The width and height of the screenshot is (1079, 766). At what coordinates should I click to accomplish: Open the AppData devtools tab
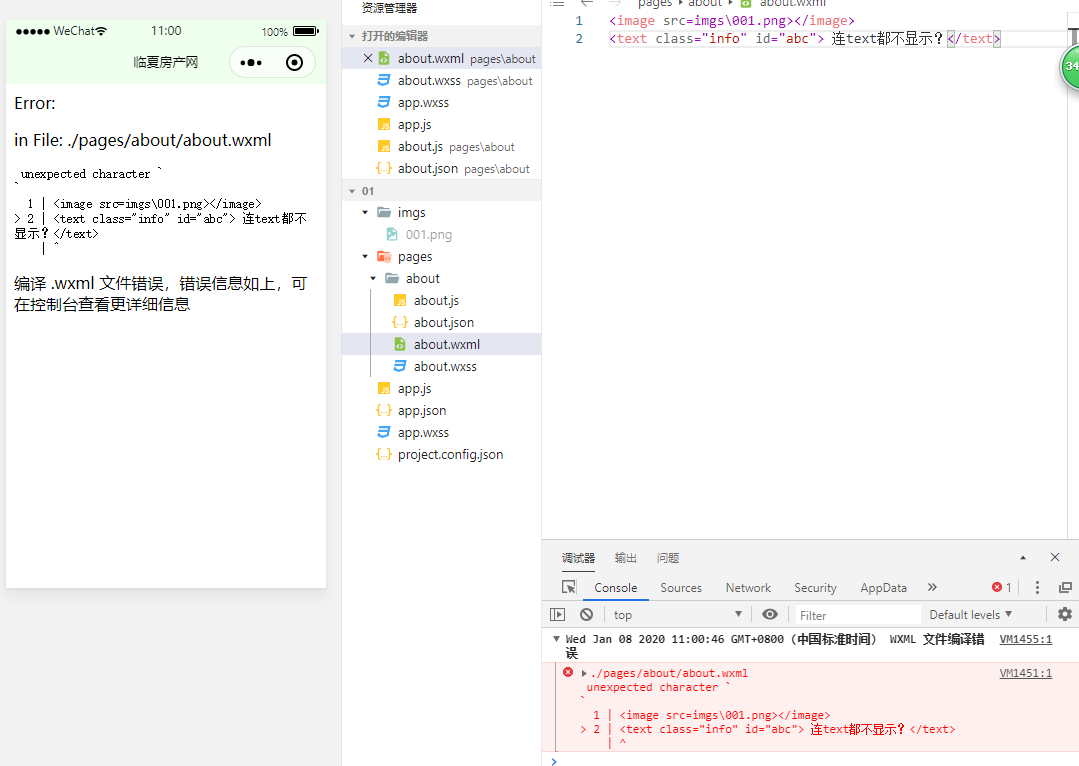coord(883,588)
